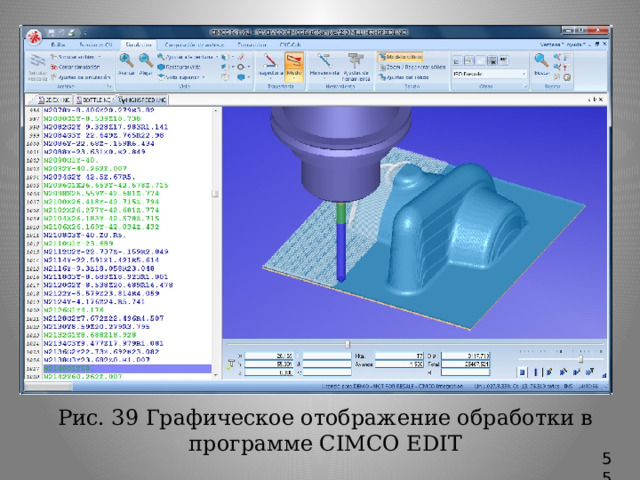This screenshot has width=640, height=480.
Task: Expand the Simular archivo dropdown arrow
Action: click(x=100, y=57)
